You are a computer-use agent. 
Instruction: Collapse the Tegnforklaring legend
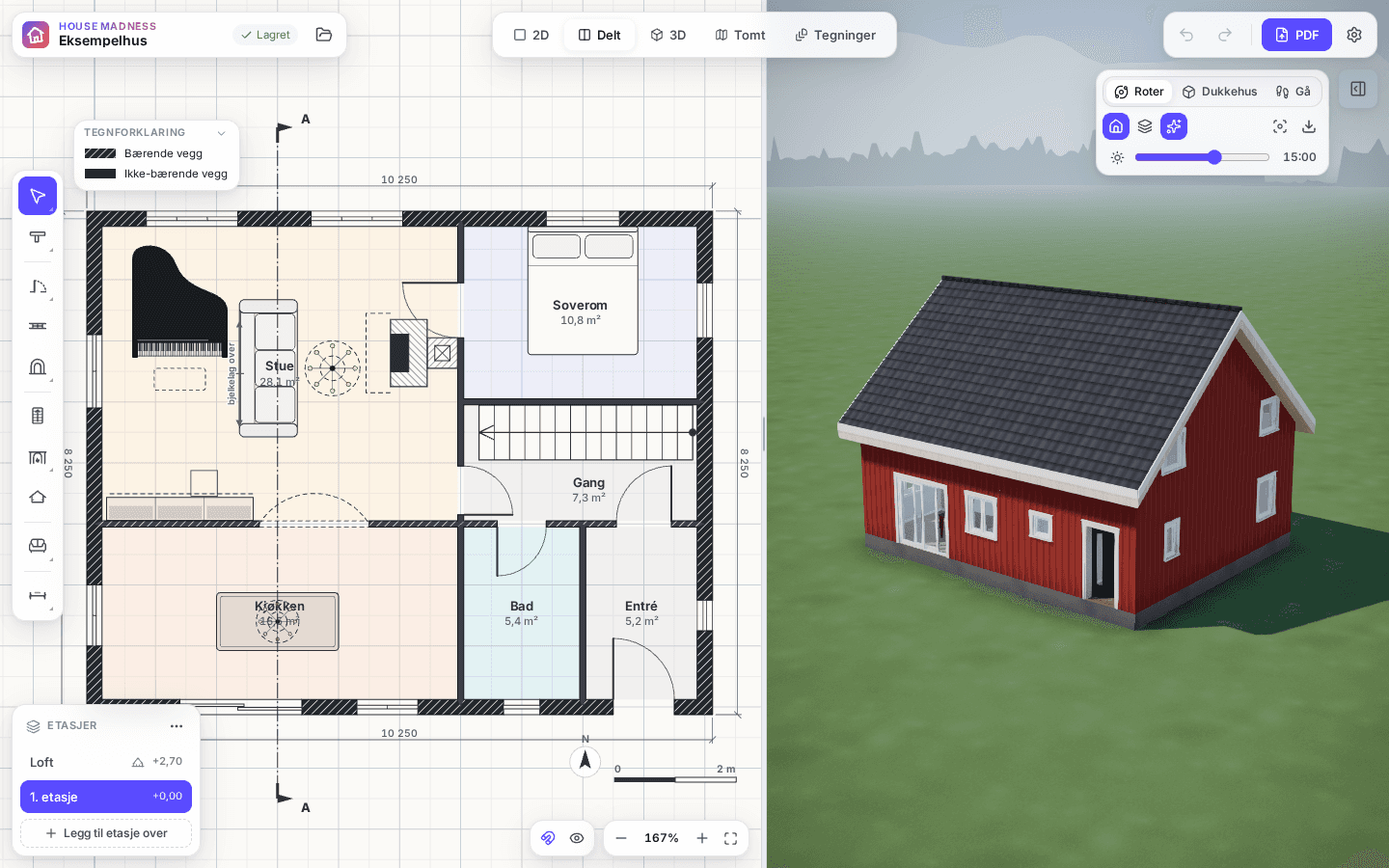[x=221, y=133]
